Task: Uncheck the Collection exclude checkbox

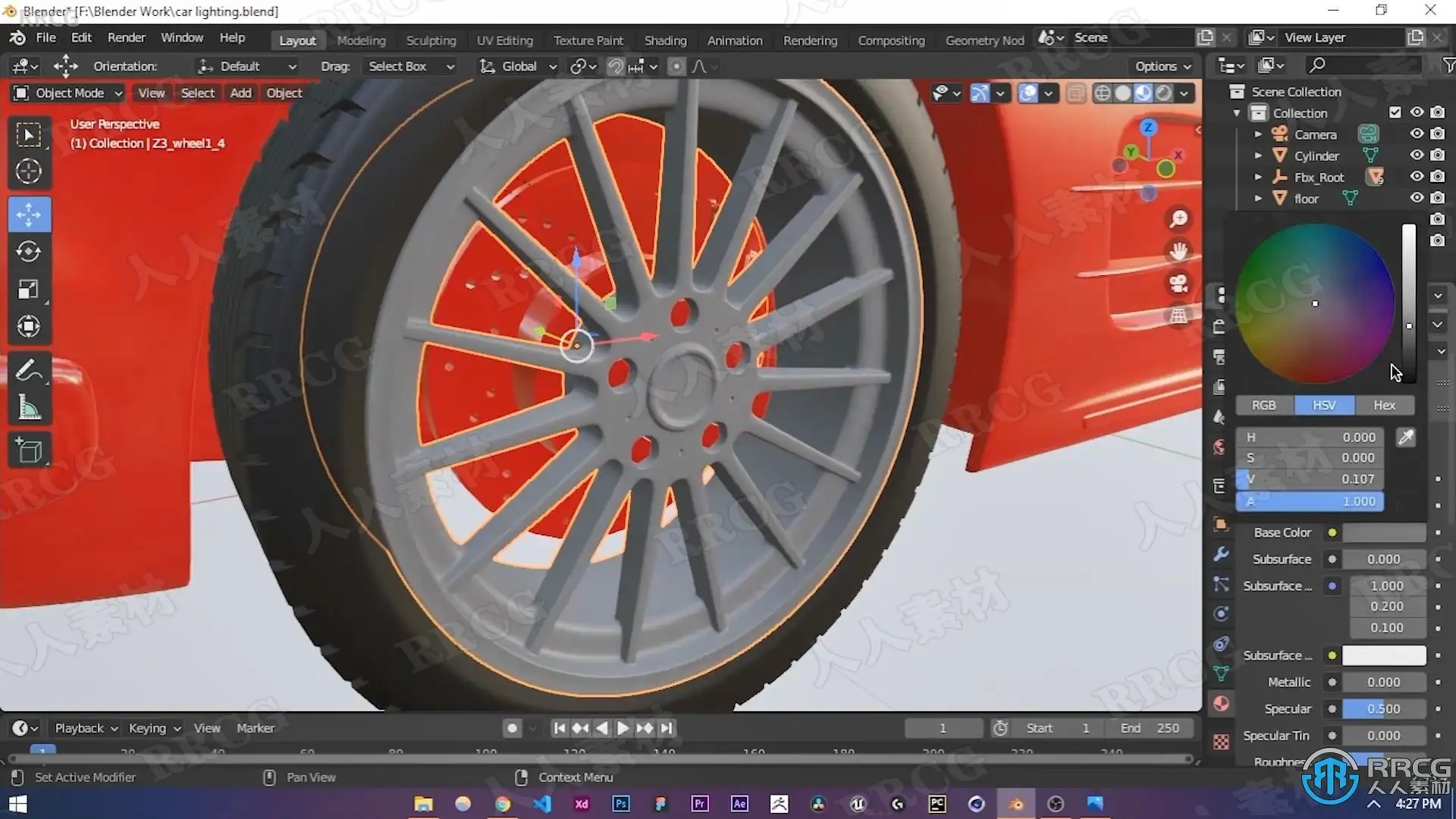Action: 1395,112
